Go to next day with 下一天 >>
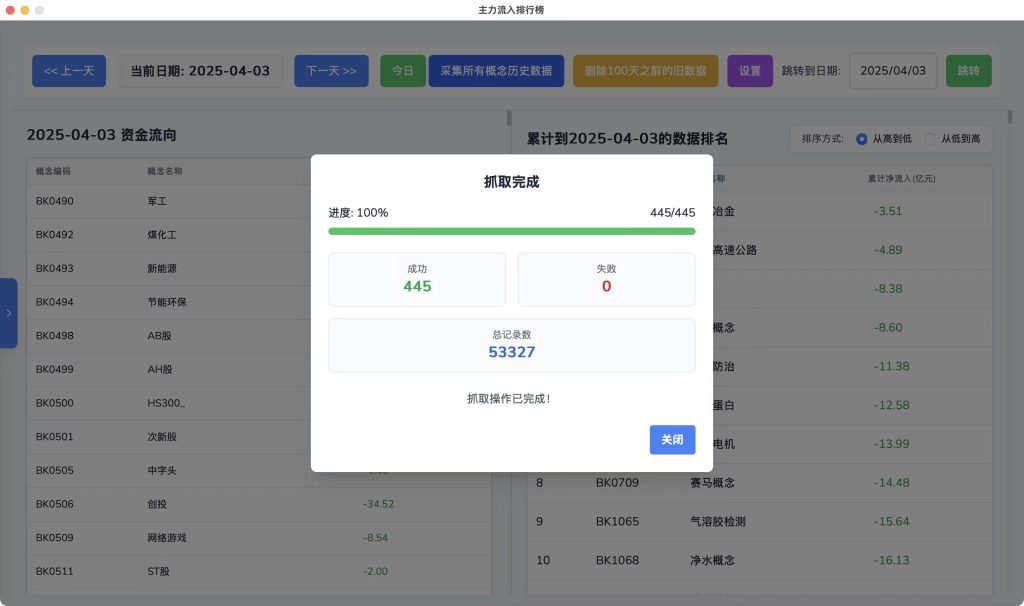Viewport: 1024px width, 606px height. point(331,71)
